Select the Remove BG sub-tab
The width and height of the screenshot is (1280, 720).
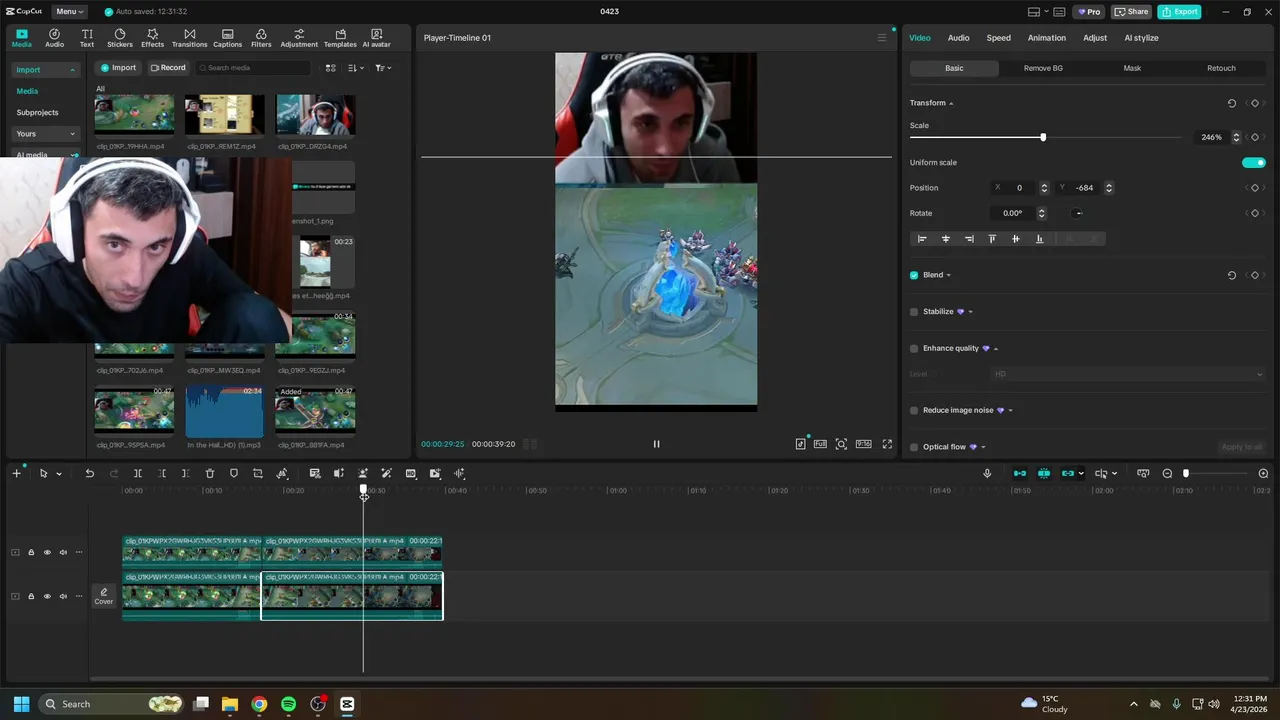point(1043,68)
